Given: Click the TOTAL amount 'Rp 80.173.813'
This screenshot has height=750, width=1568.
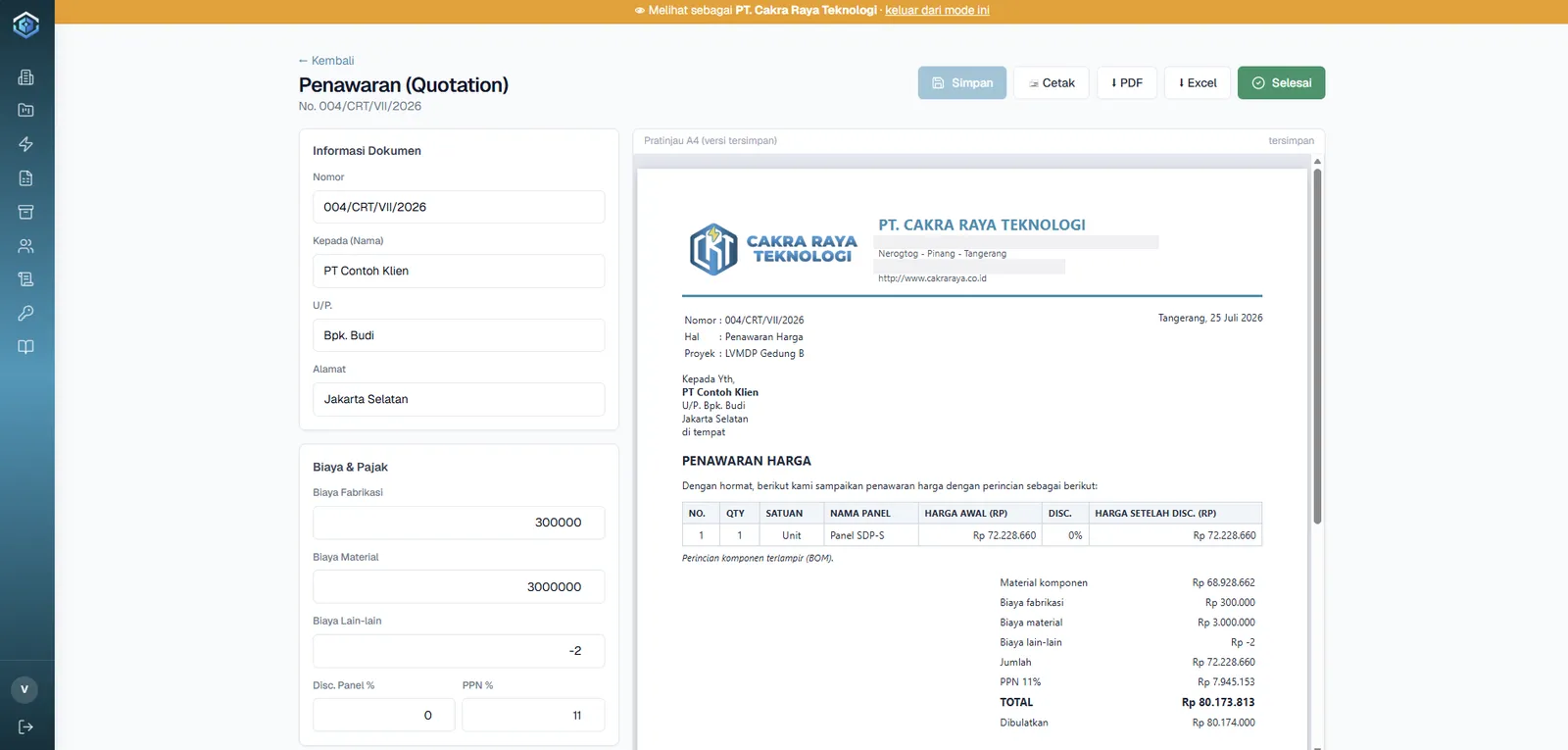Looking at the screenshot, I should click(x=1218, y=703).
